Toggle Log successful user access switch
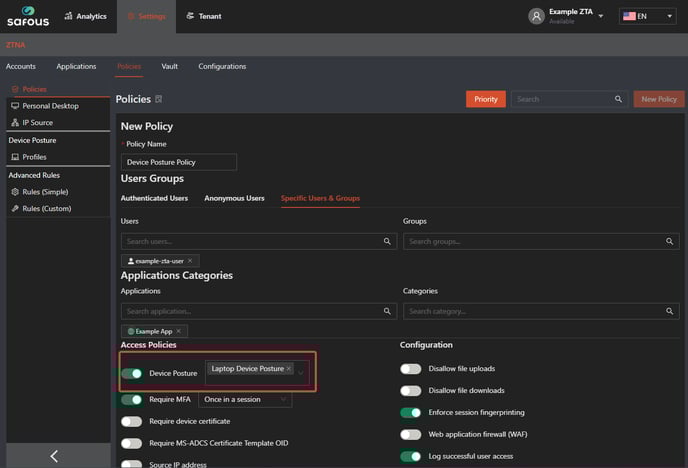 coord(411,457)
